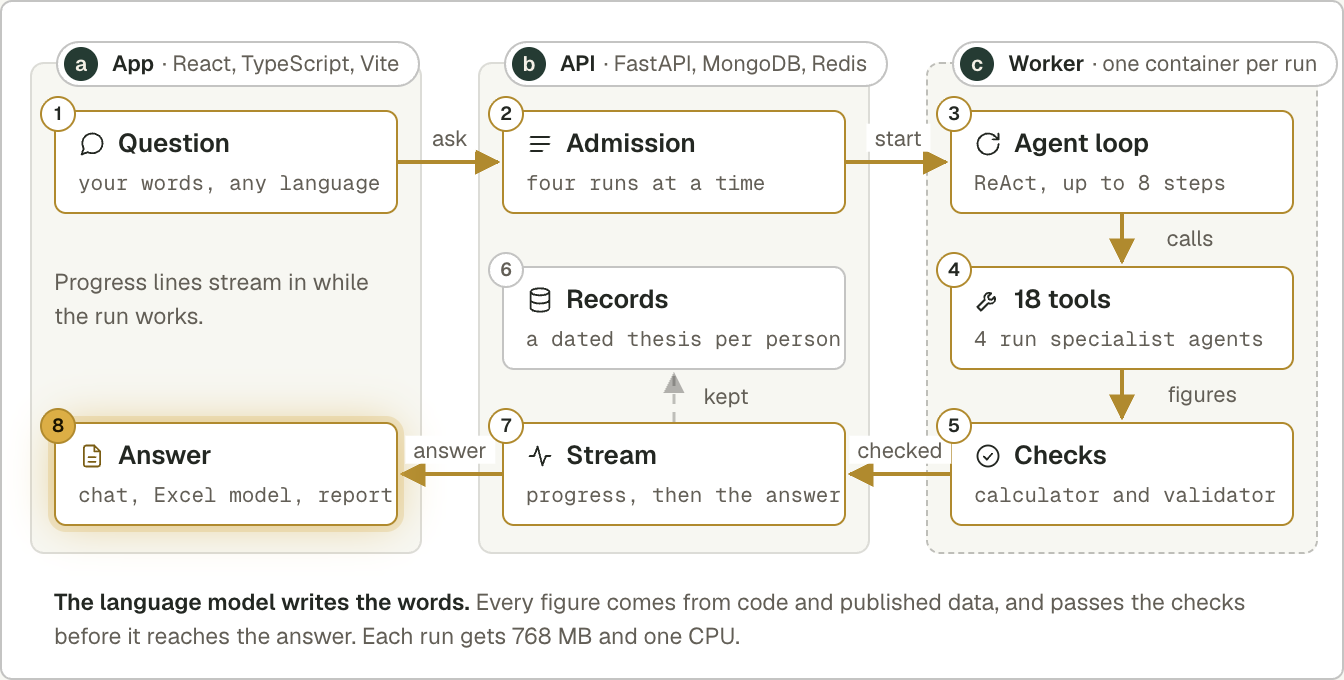Click the 'Question' card title
Viewport: 1344px width, 680px height.
click(x=174, y=144)
